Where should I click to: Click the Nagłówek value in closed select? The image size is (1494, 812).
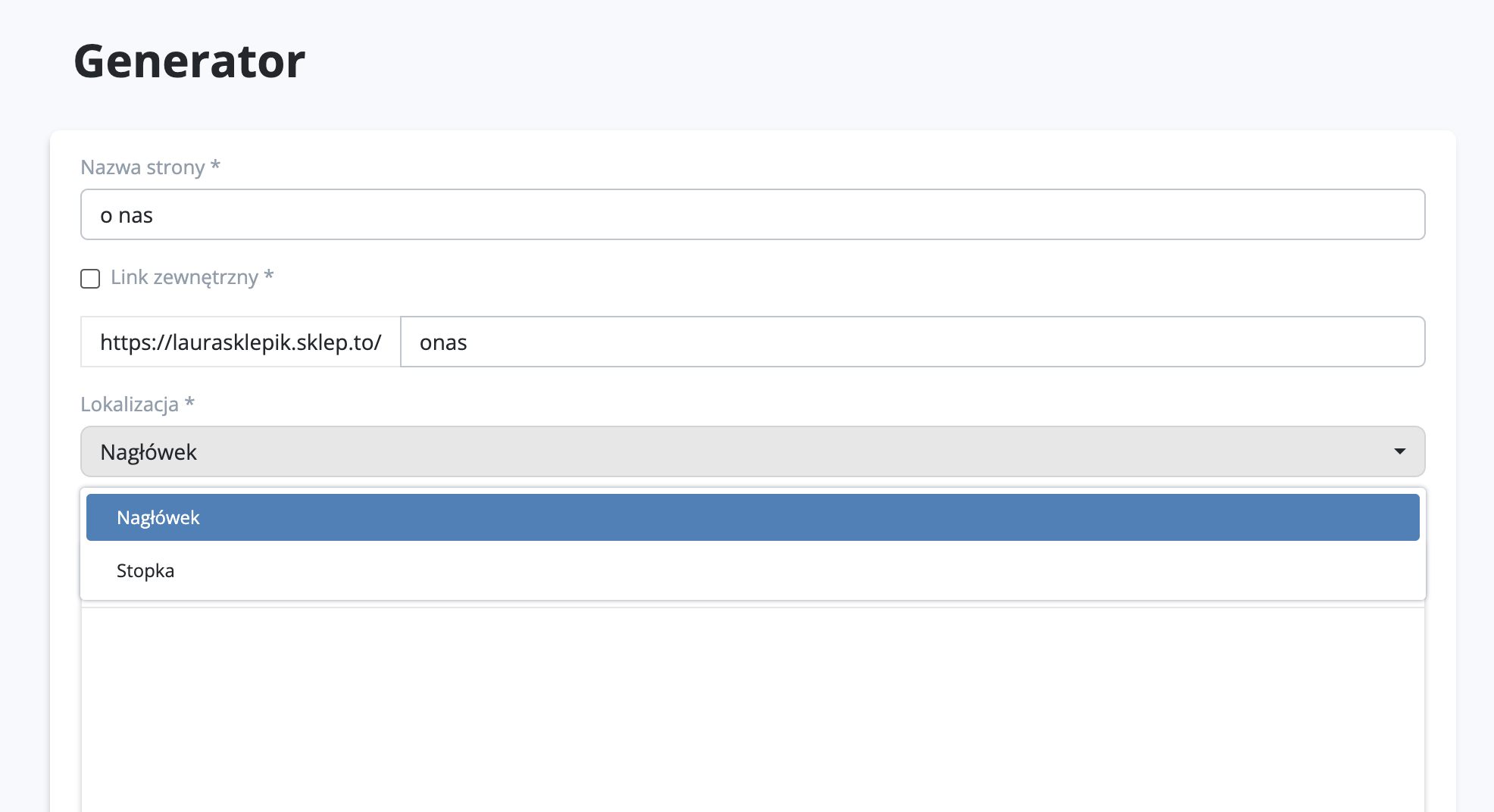(x=148, y=452)
